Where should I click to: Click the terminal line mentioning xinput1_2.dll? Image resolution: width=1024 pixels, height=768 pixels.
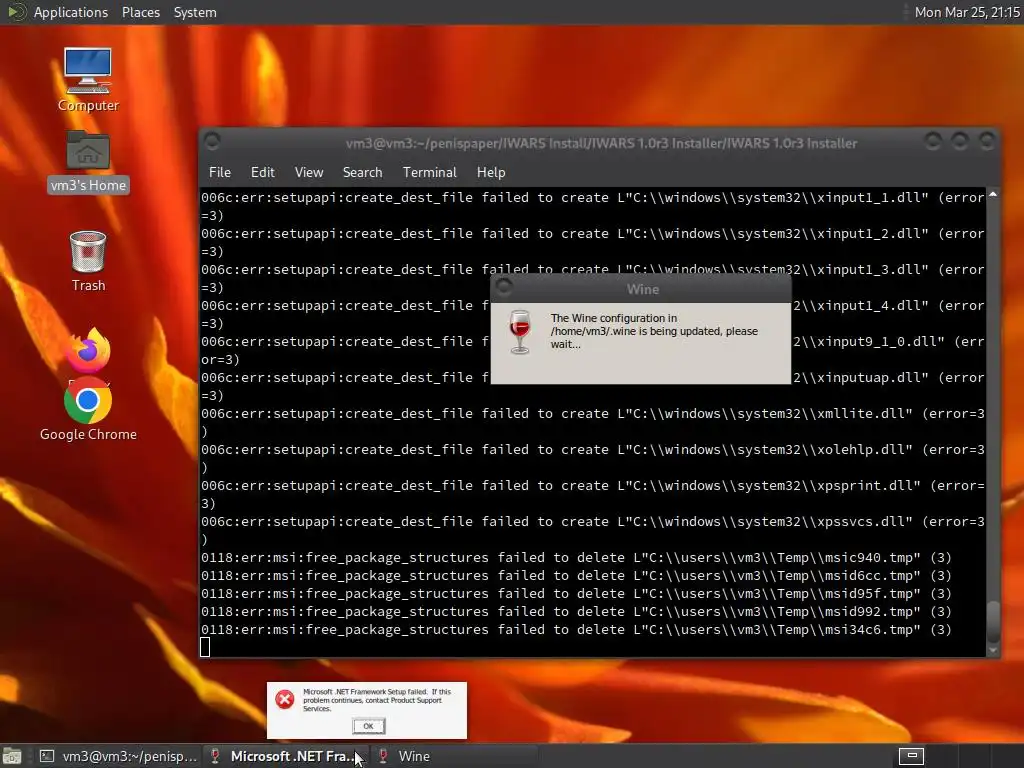(x=592, y=242)
